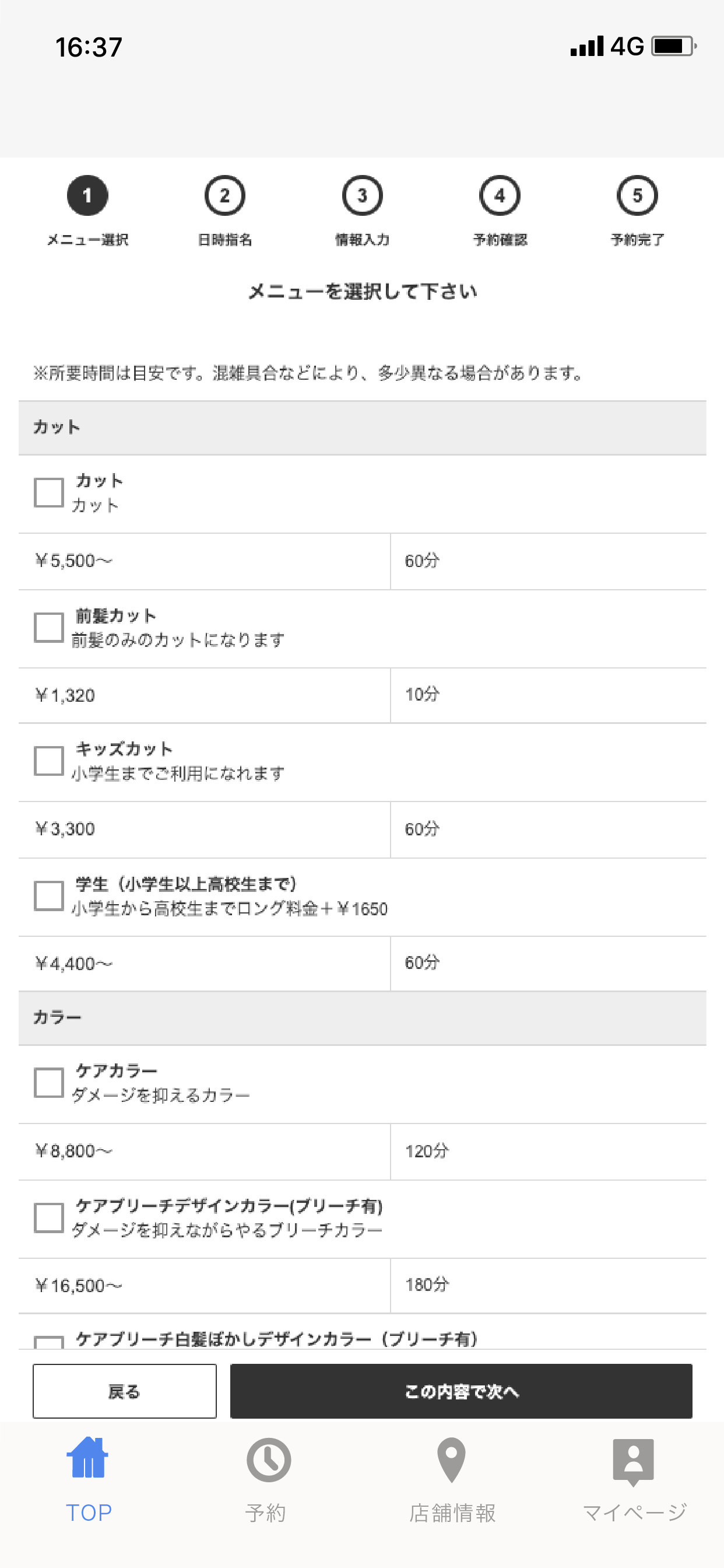The height and width of the screenshot is (1568, 724).
Task: Select step 4 予約確認 circle
Action: coord(500,195)
